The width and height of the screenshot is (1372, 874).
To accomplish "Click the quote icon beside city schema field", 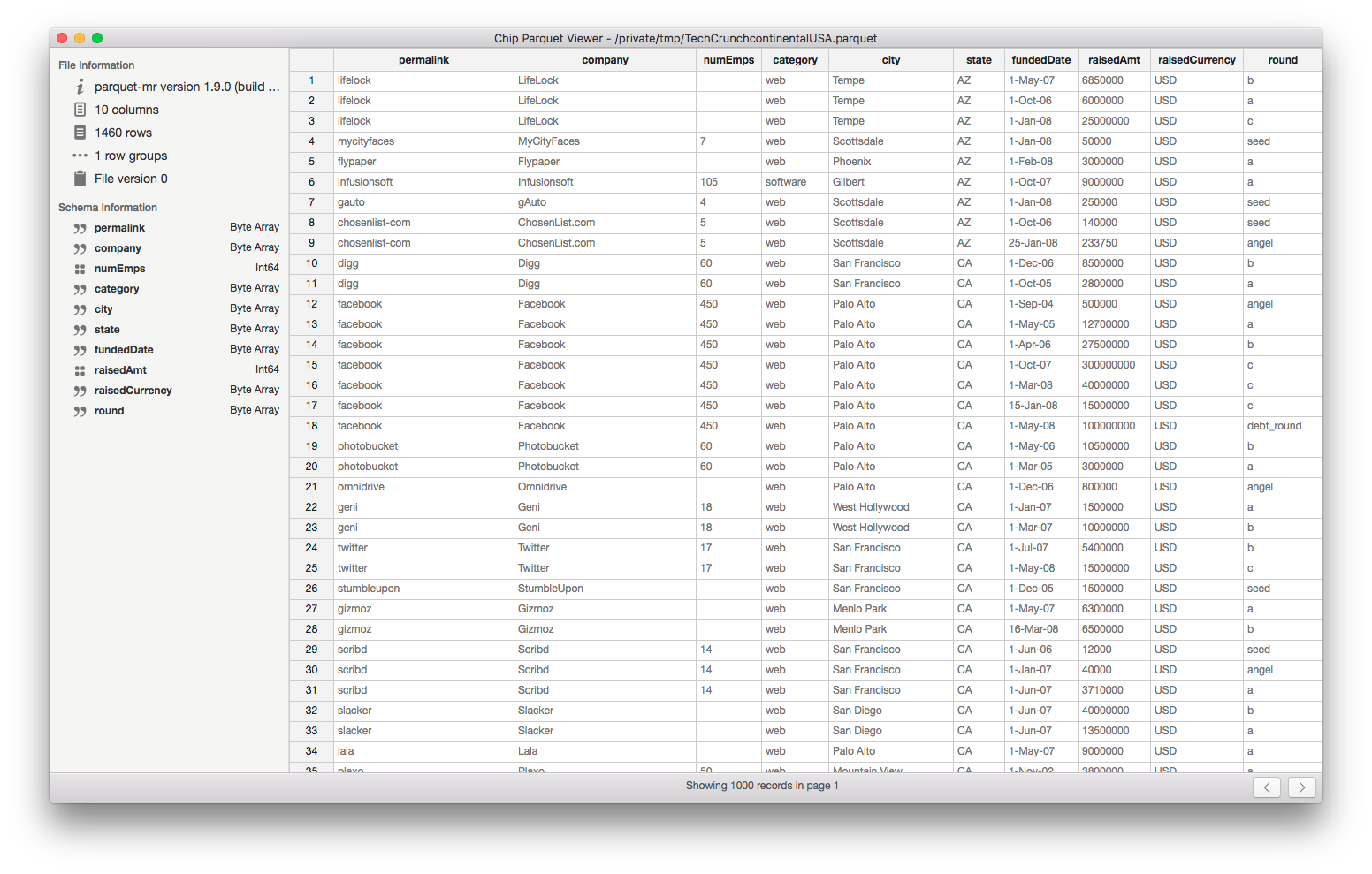I will (x=80, y=309).
